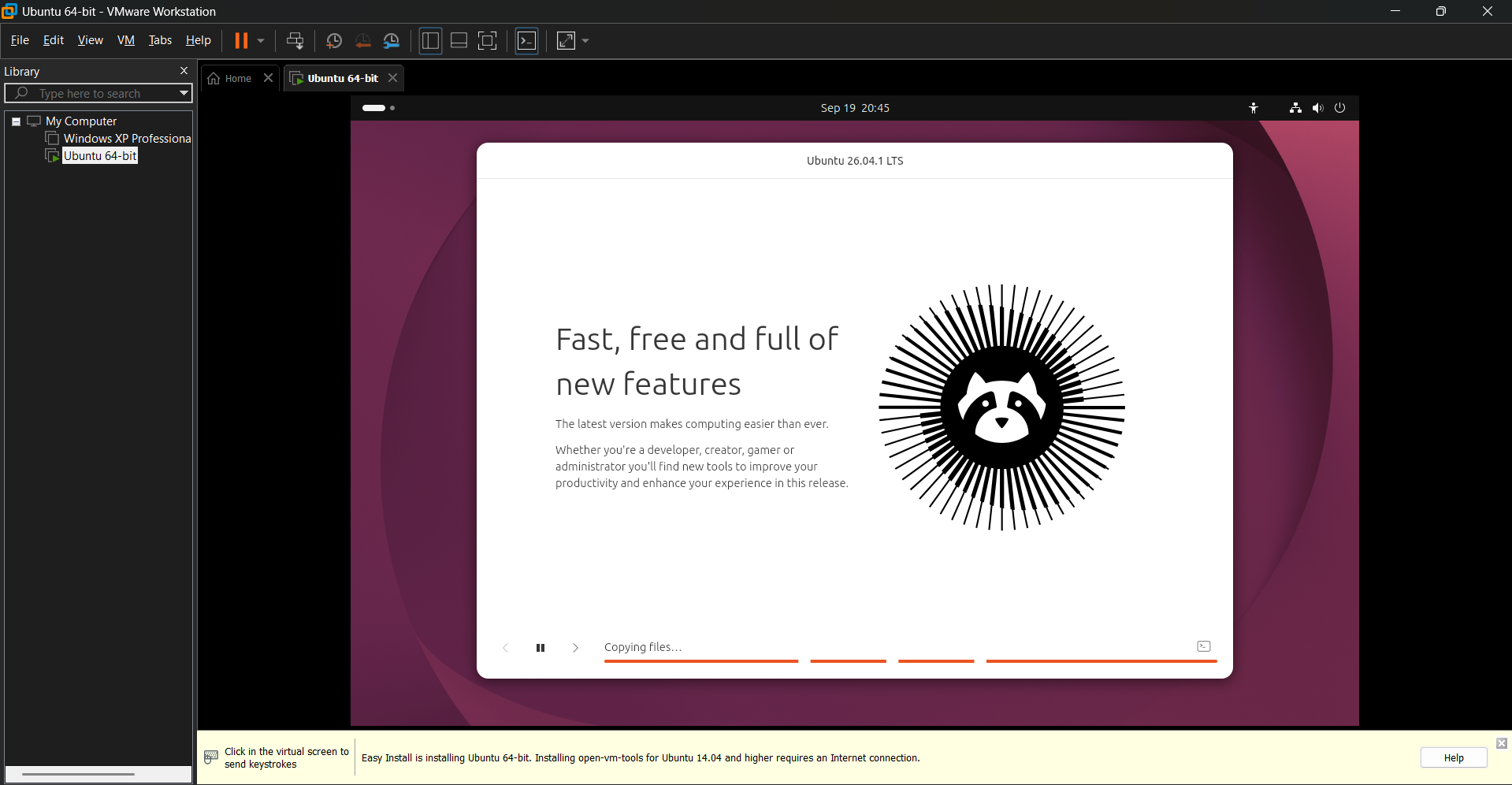This screenshot has width=1512, height=785.
Task: Open the power options dropdown arrow
Action: pos(261,41)
